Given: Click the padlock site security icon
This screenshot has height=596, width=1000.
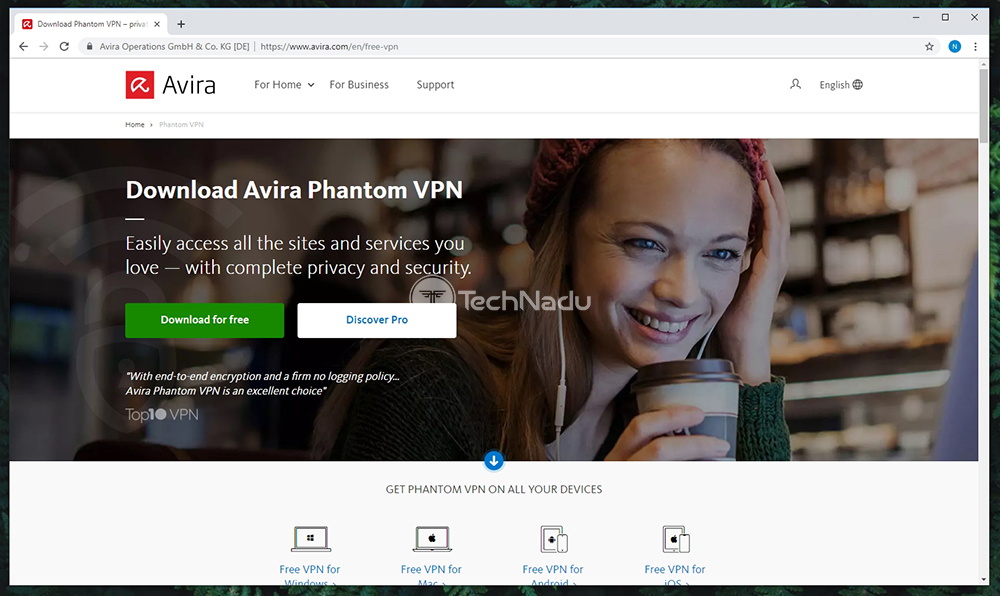Looking at the screenshot, I should pos(89,47).
